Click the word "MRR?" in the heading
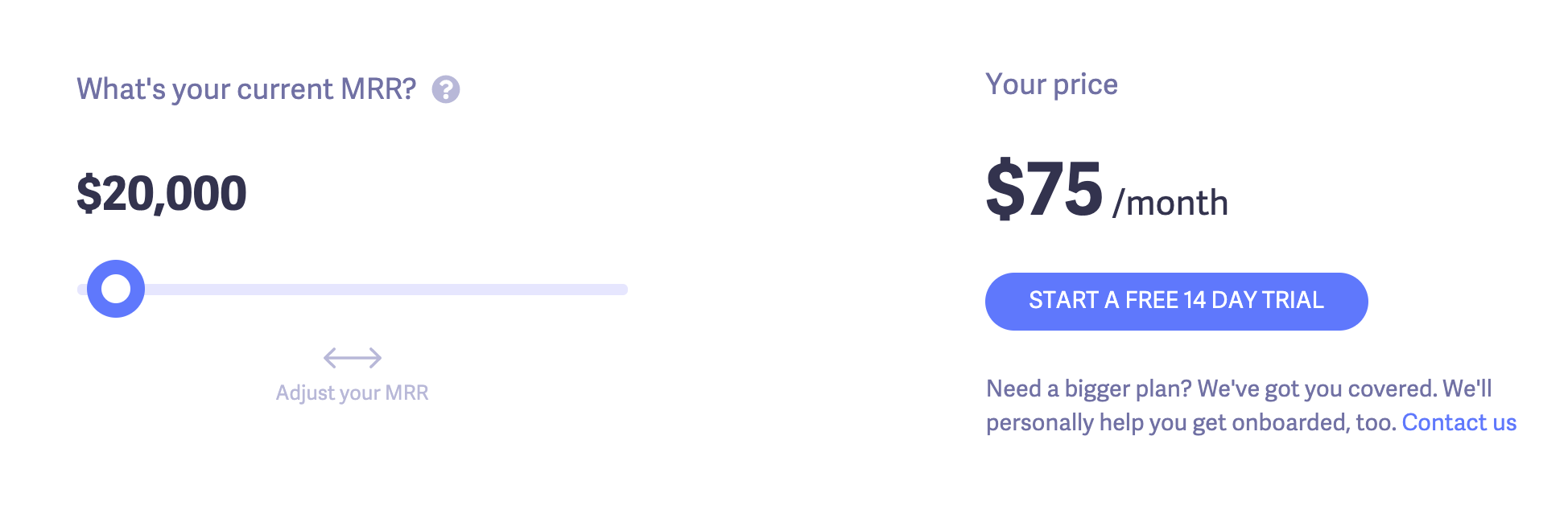This screenshot has height=518, width=1568. tap(378, 89)
